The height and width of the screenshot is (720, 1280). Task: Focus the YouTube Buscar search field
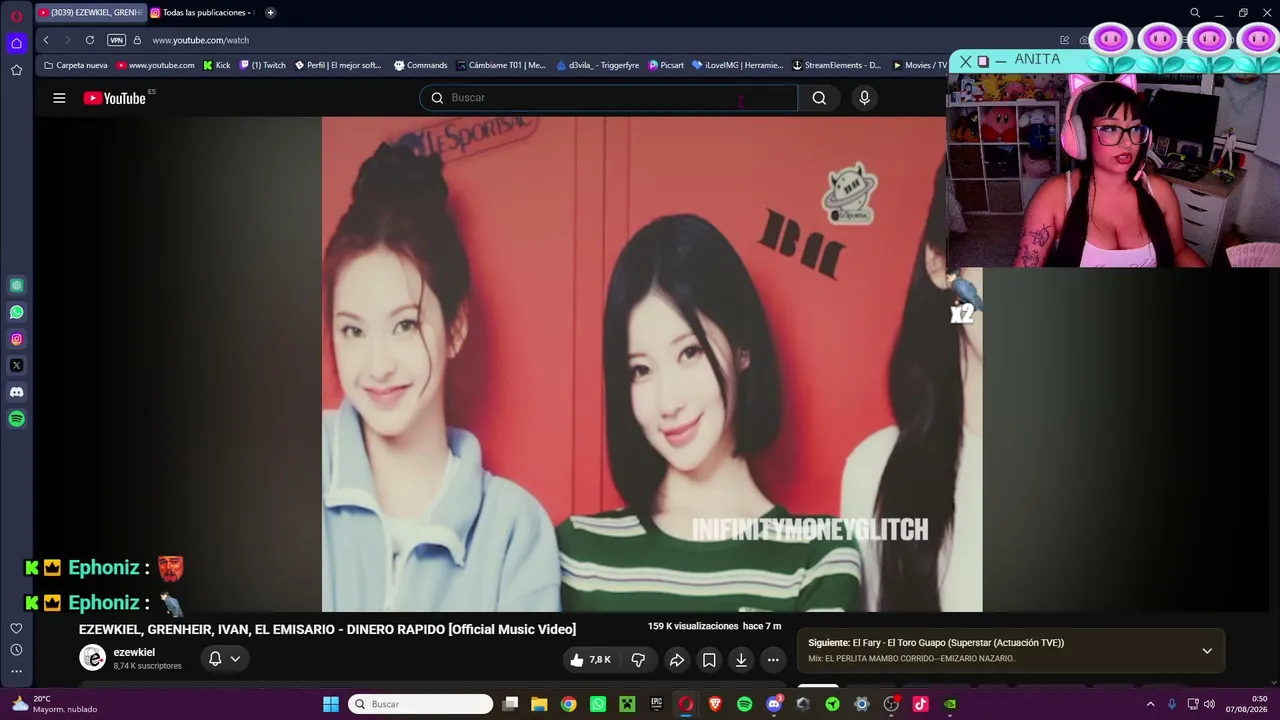(609, 98)
